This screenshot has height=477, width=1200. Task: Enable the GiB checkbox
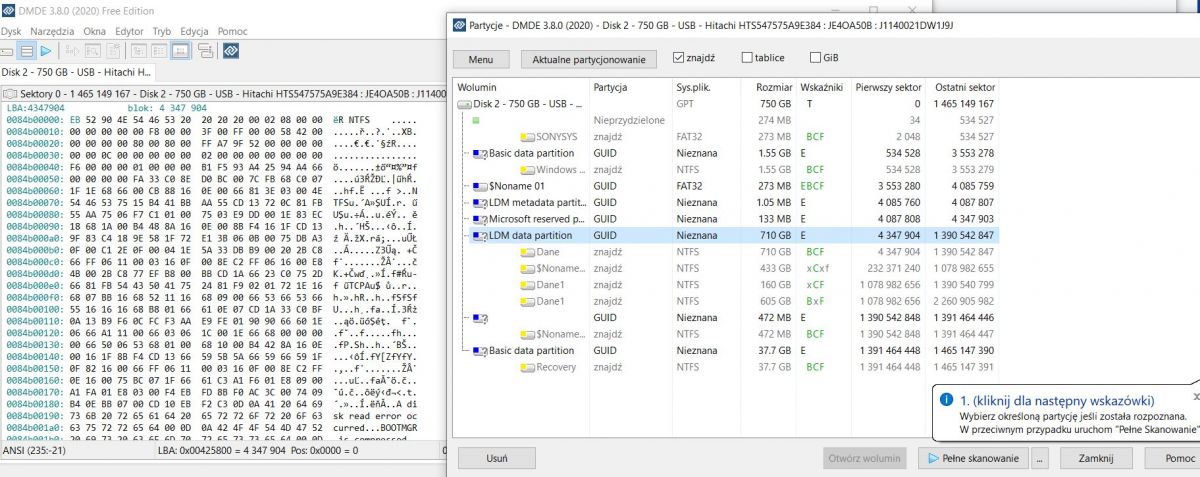coord(815,58)
